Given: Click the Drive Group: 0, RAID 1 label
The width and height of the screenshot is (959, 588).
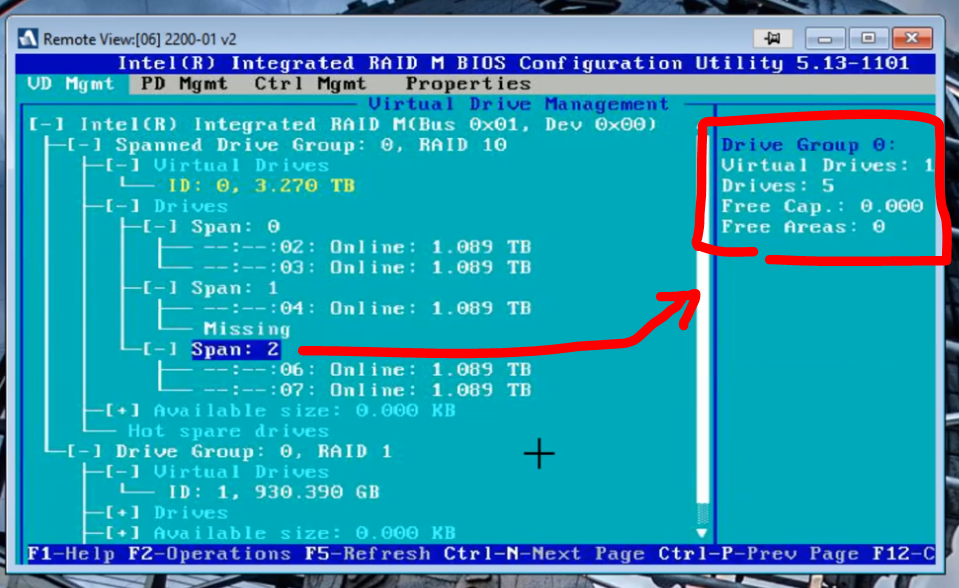Looking at the screenshot, I should tap(254, 452).
